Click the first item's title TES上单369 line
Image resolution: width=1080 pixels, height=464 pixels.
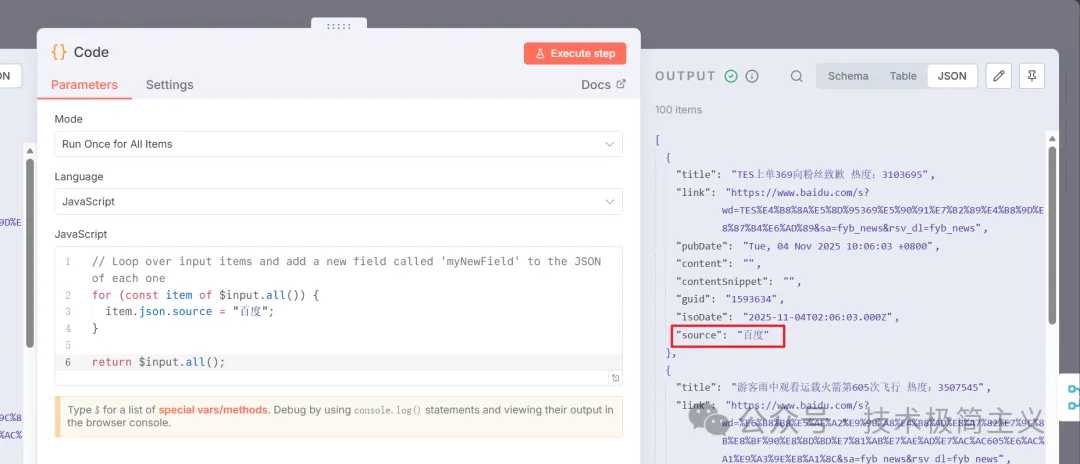[805, 174]
